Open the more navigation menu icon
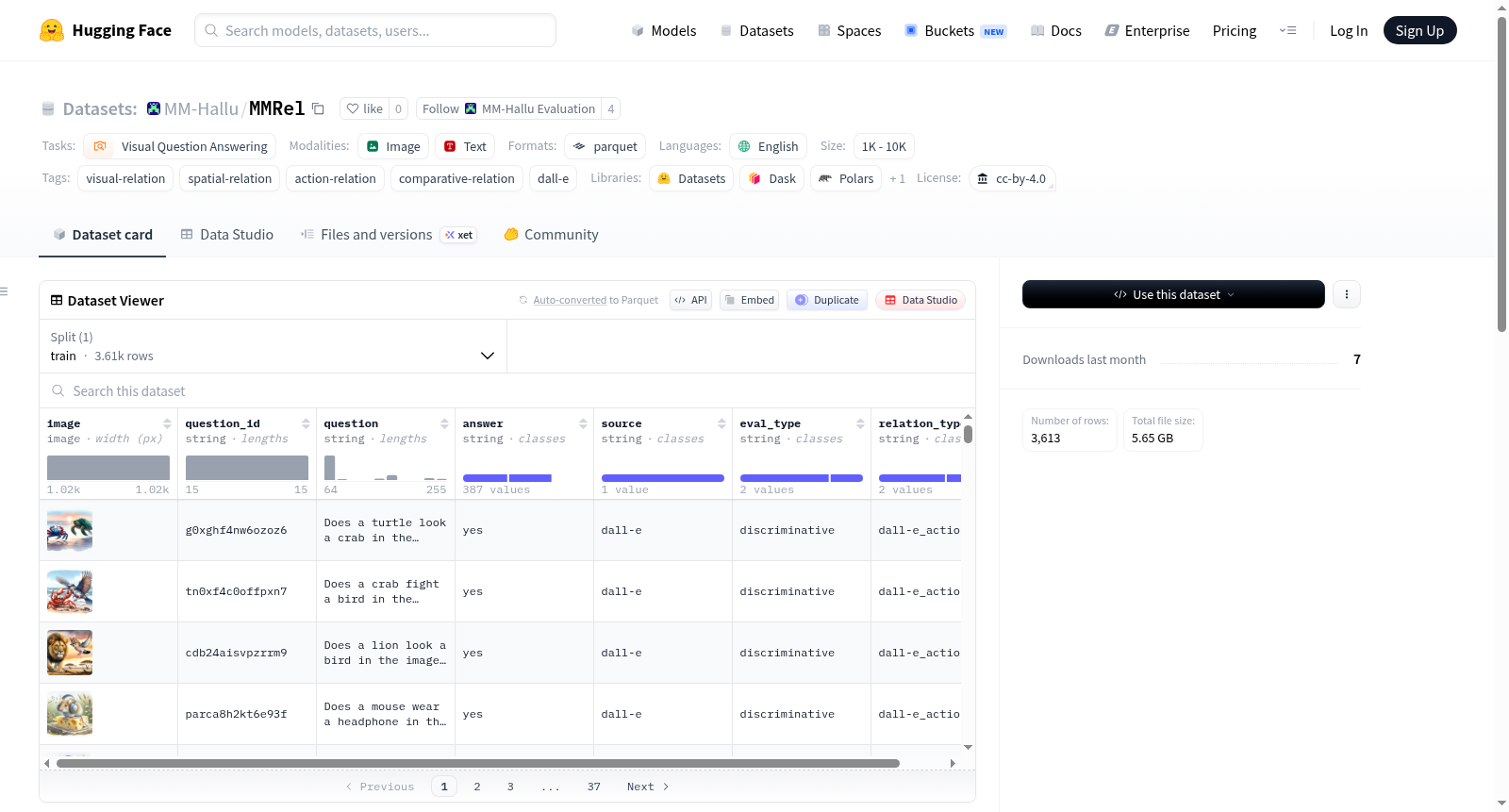Image resolution: width=1509 pixels, height=812 pixels. (x=1287, y=31)
